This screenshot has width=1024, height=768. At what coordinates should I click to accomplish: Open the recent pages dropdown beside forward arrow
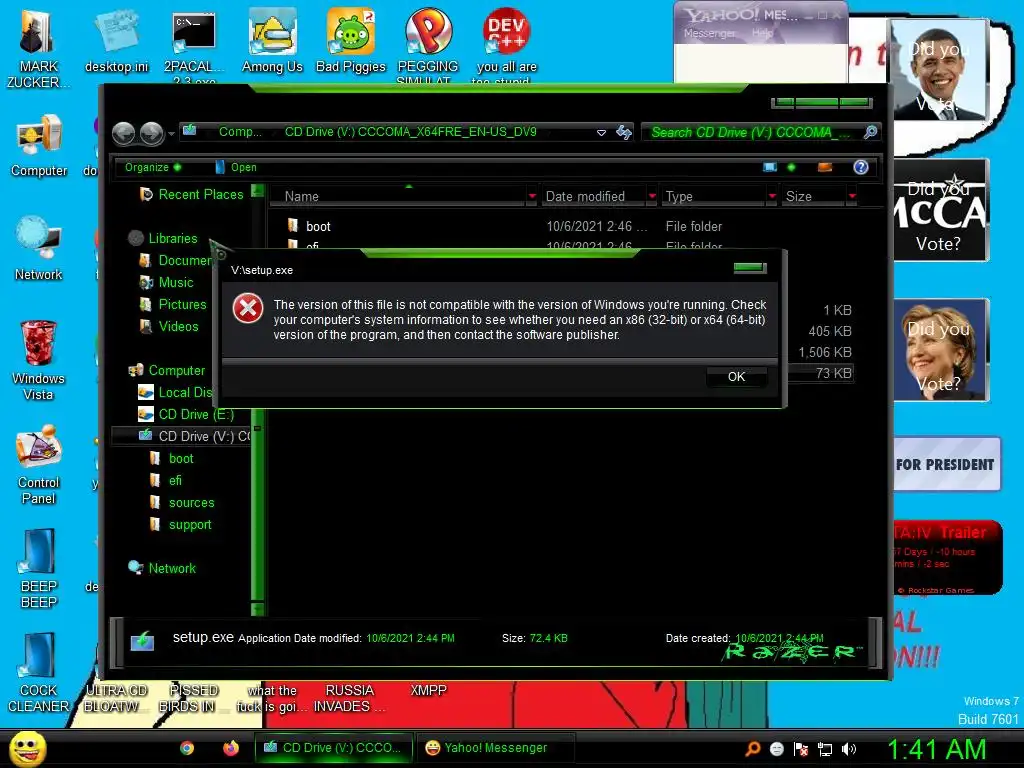point(171,134)
